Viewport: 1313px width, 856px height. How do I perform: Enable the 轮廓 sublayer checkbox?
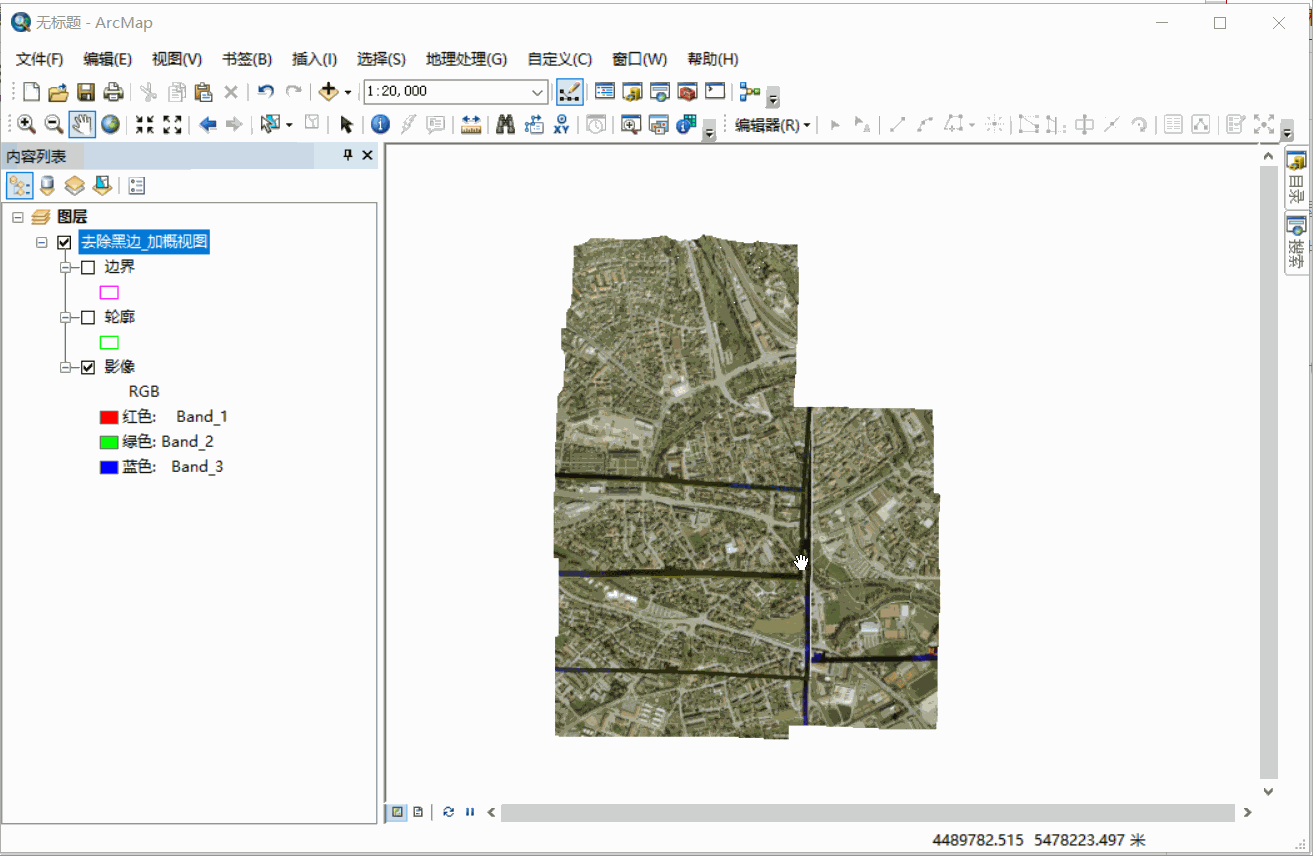(x=88, y=317)
